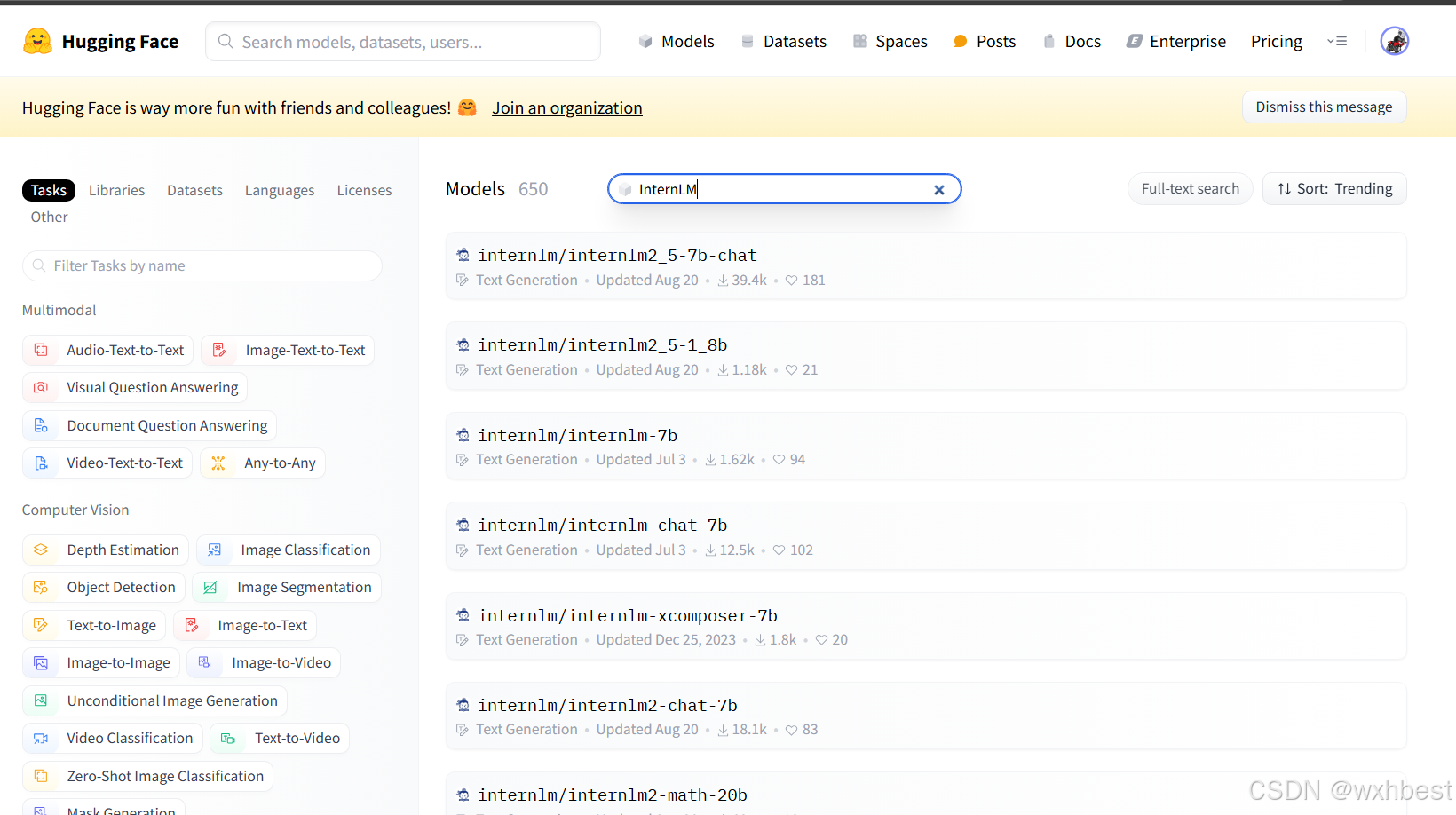Select the Document Question Answering task filter
The height and width of the screenshot is (815, 1456).
(x=149, y=425)
